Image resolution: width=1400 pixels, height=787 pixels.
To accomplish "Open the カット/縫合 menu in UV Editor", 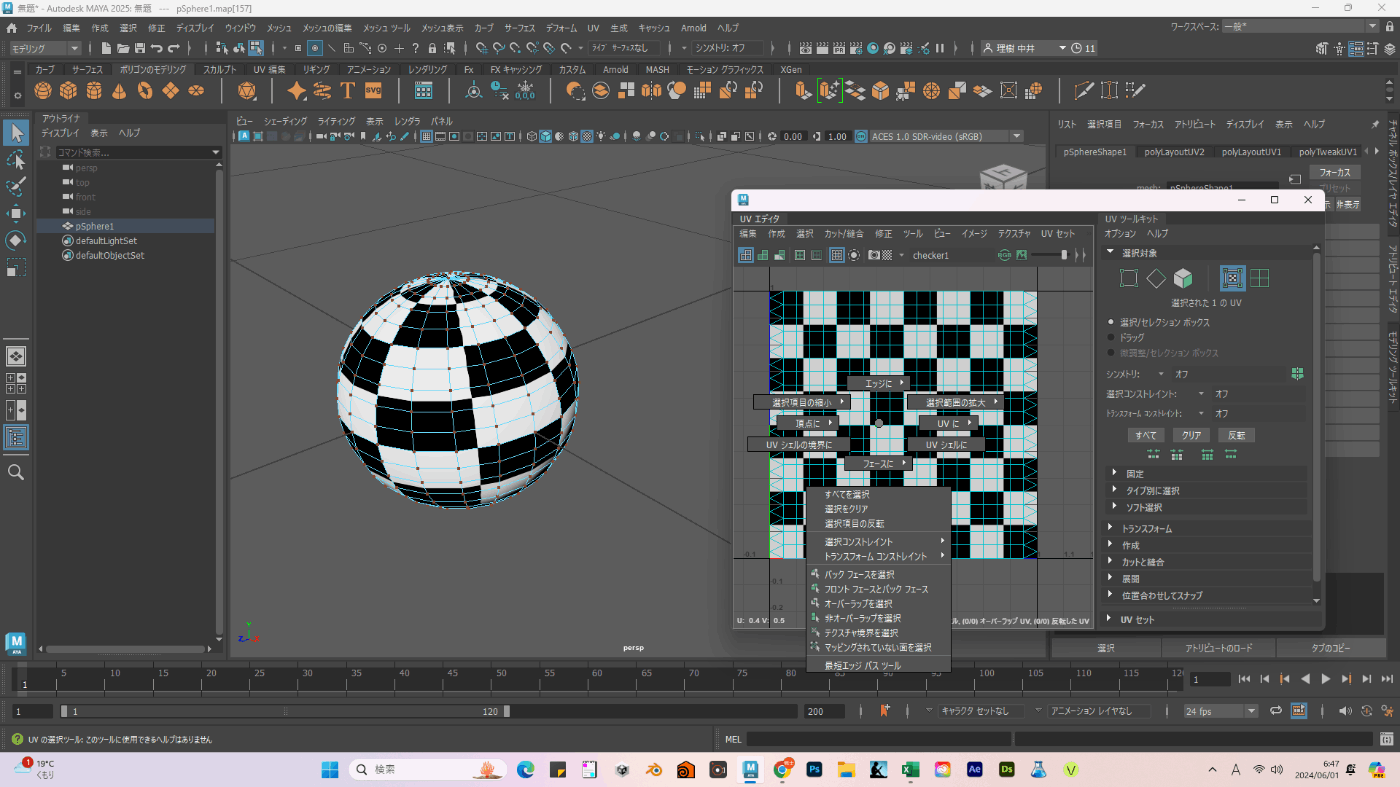I will pos(844,233).
